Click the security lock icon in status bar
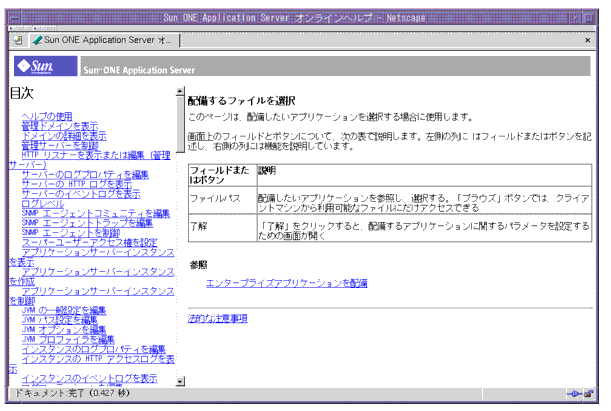 (589, 393)
